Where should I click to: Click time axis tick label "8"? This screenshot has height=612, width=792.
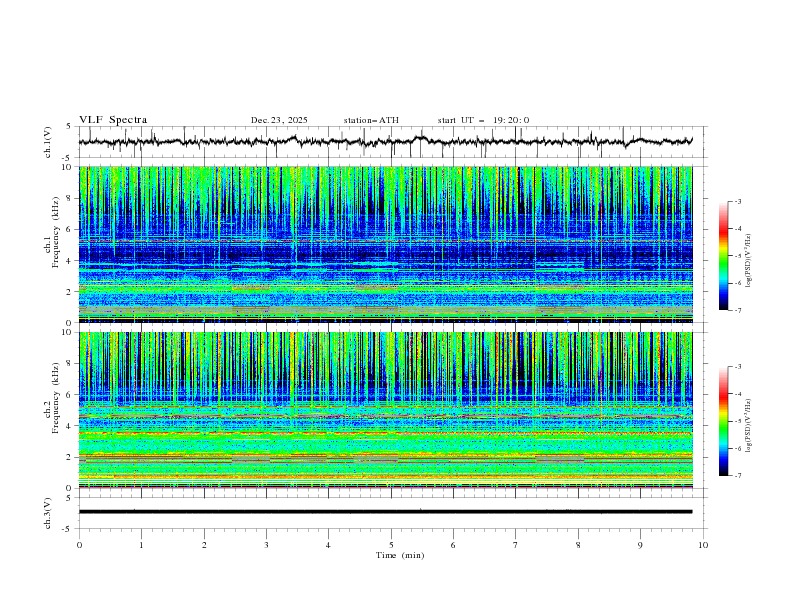click(578, 545)
